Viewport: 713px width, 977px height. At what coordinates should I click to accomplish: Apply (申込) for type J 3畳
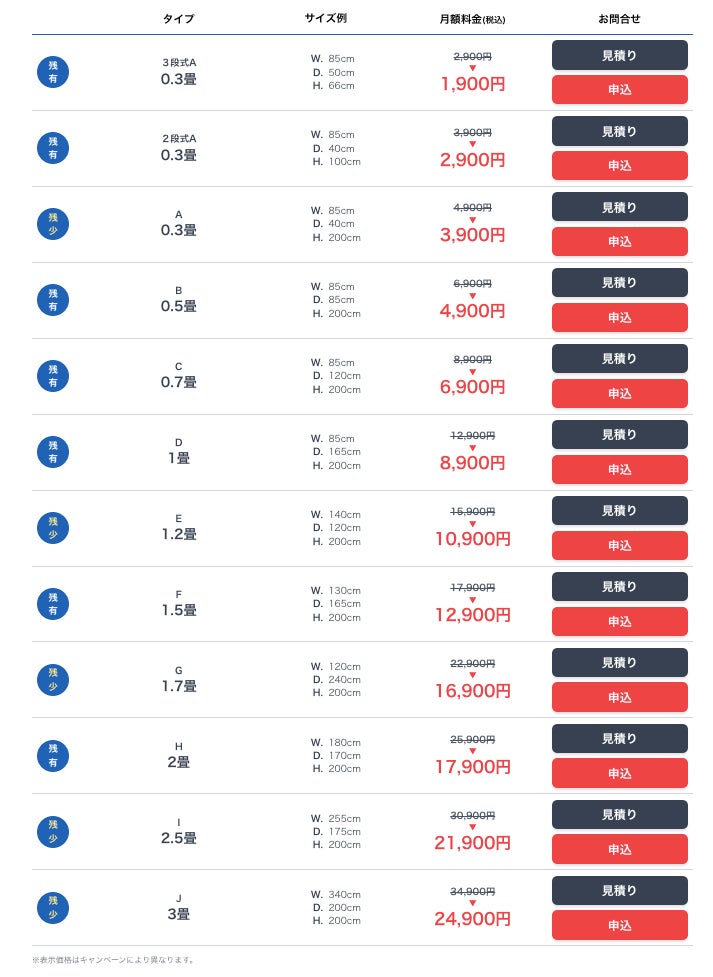(x=619, y=925)
